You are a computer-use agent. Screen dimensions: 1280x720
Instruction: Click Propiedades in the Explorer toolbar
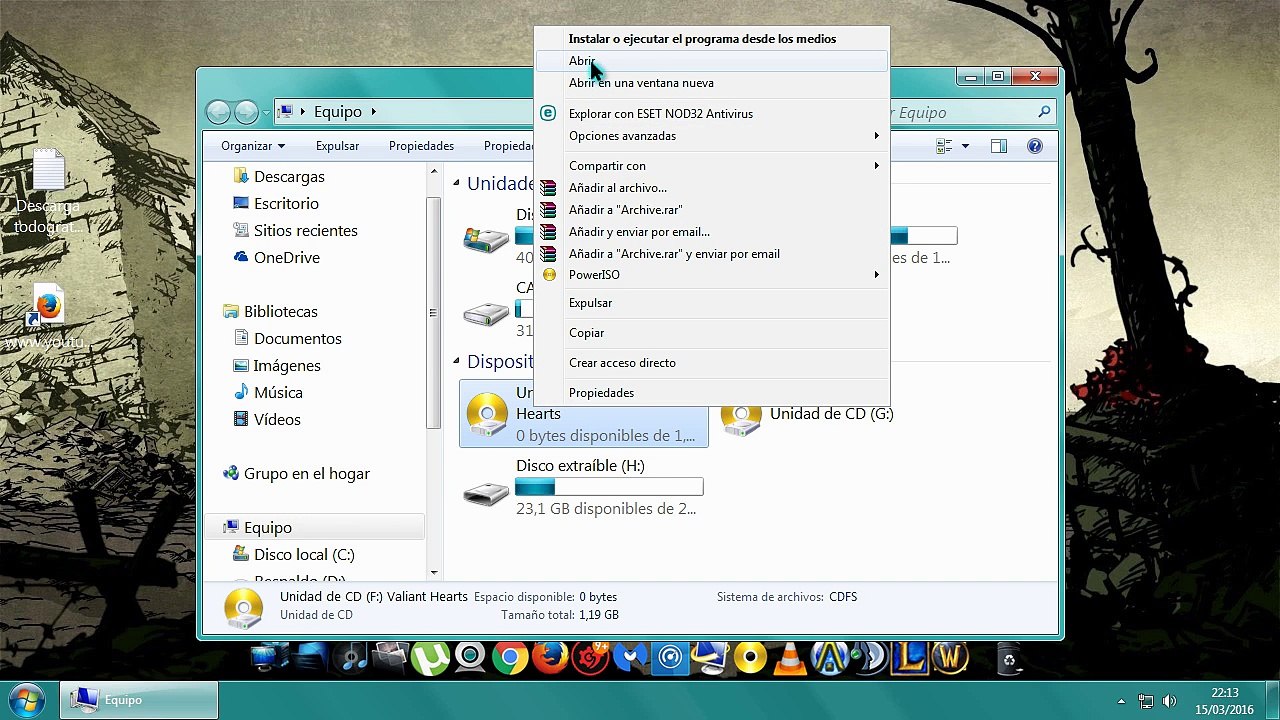(x=421, y=146)
